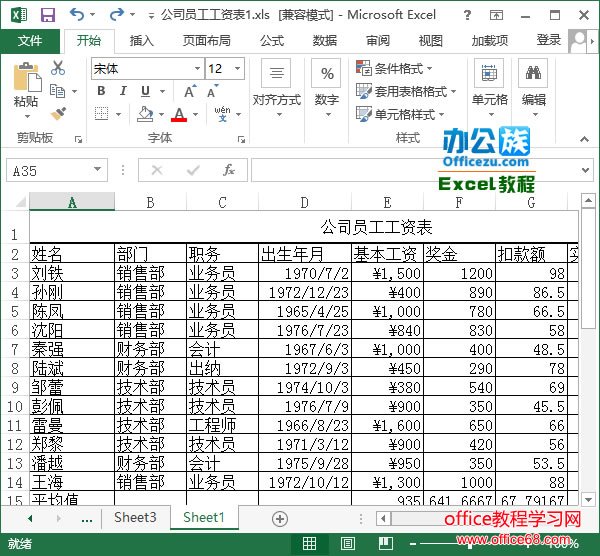
Task: Open the 剪贴板 clipboard dialog launcher
Action: 78,140
